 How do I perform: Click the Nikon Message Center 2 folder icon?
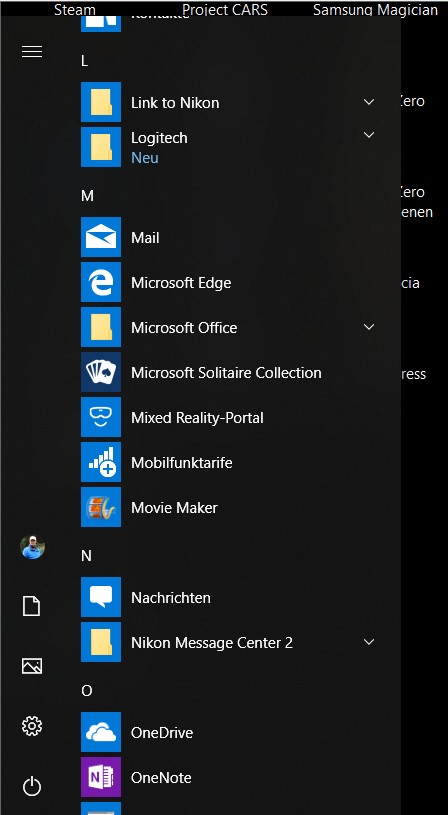click(x=101, y=642)
